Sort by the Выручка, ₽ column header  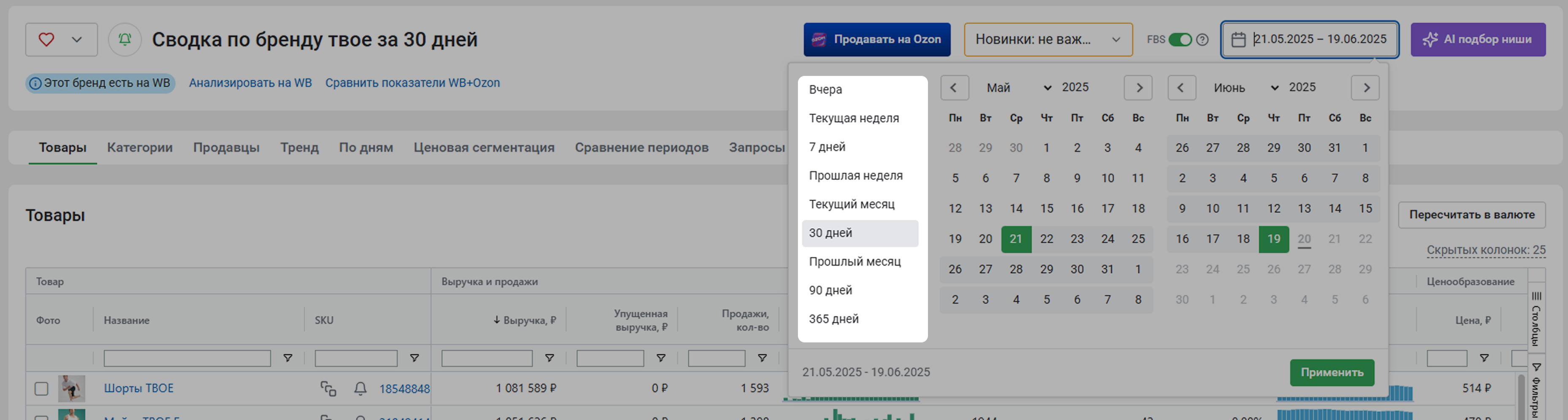[x=525, y=320]
